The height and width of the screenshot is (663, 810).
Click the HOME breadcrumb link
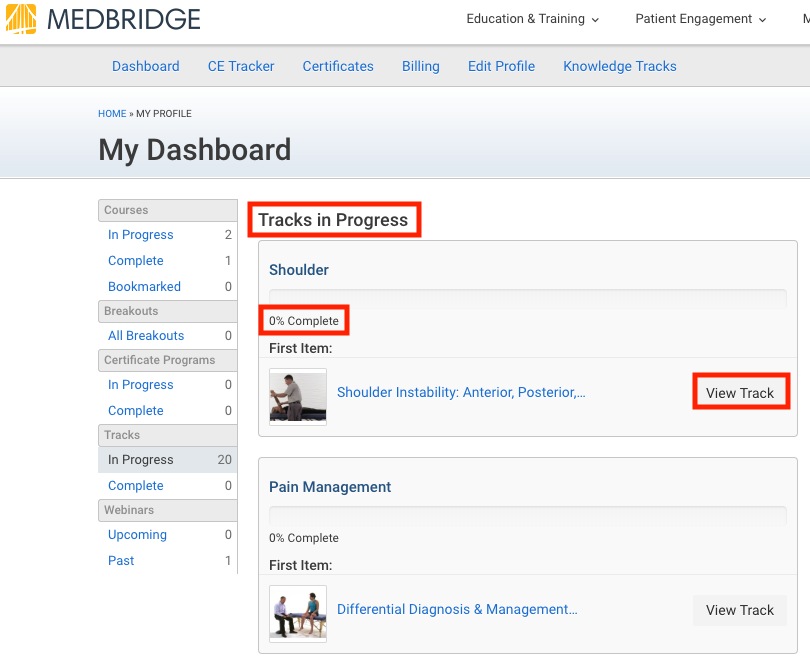[x=112, y=114]
